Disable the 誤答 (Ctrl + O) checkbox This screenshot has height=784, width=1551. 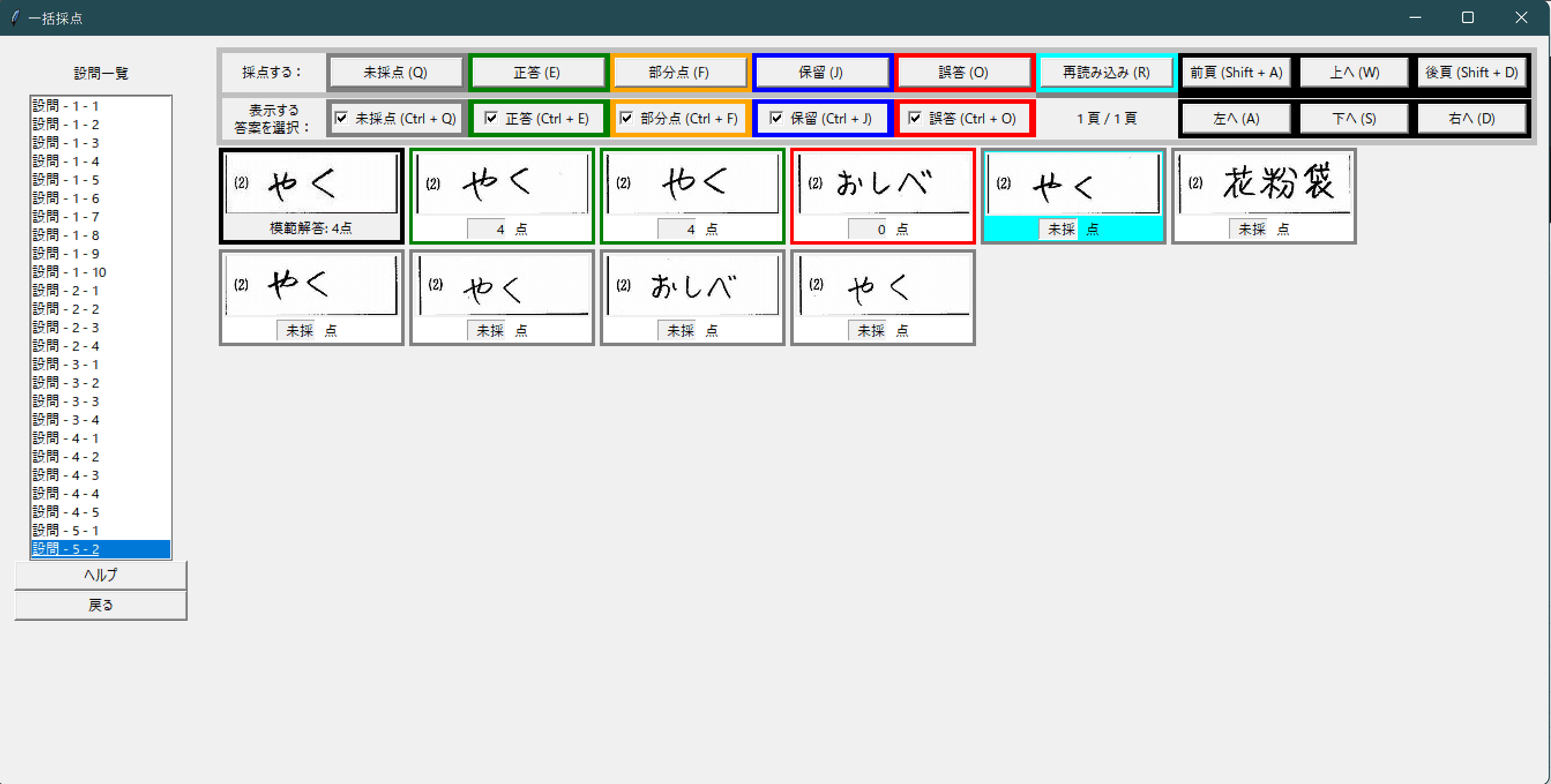(914, 118)
